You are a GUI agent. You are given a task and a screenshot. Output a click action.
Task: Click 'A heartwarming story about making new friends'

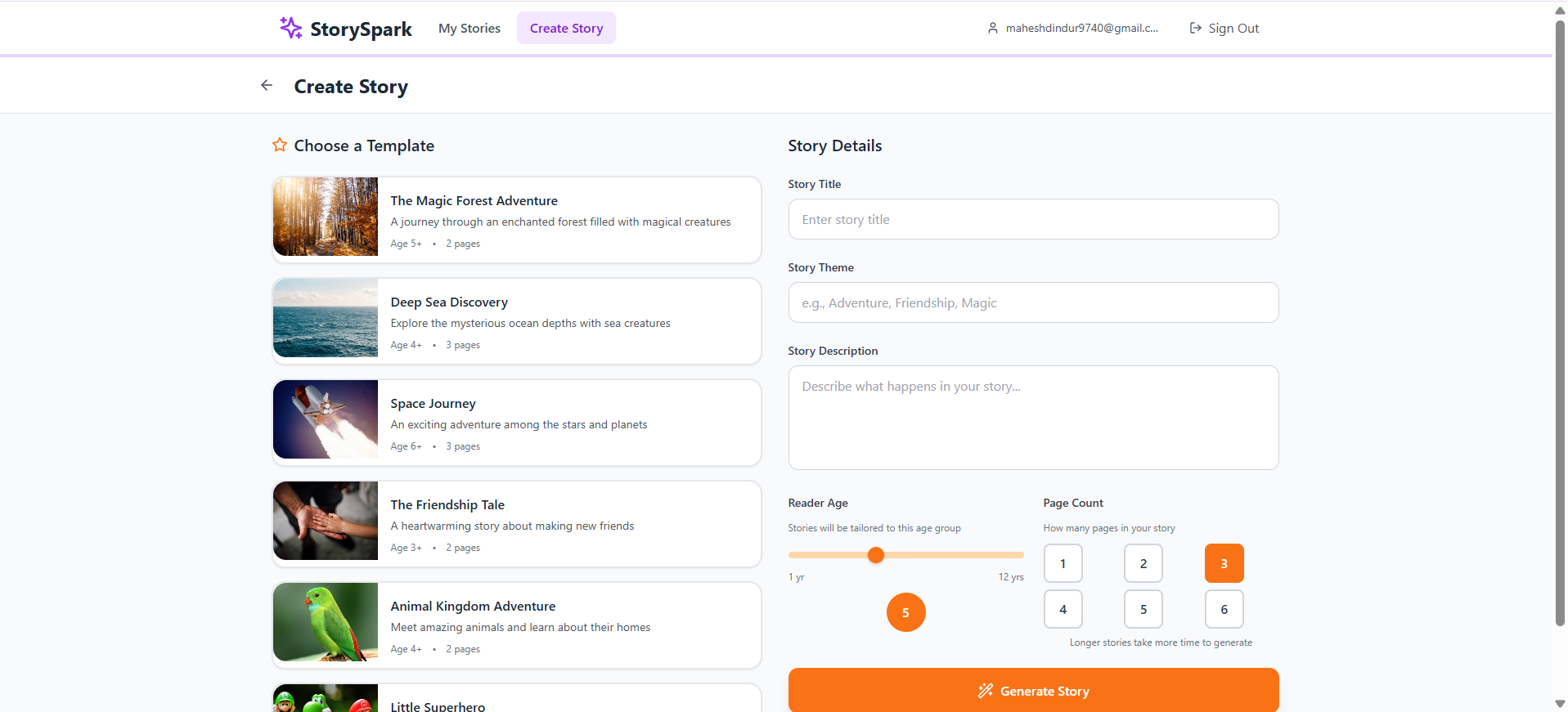point(512,526)
